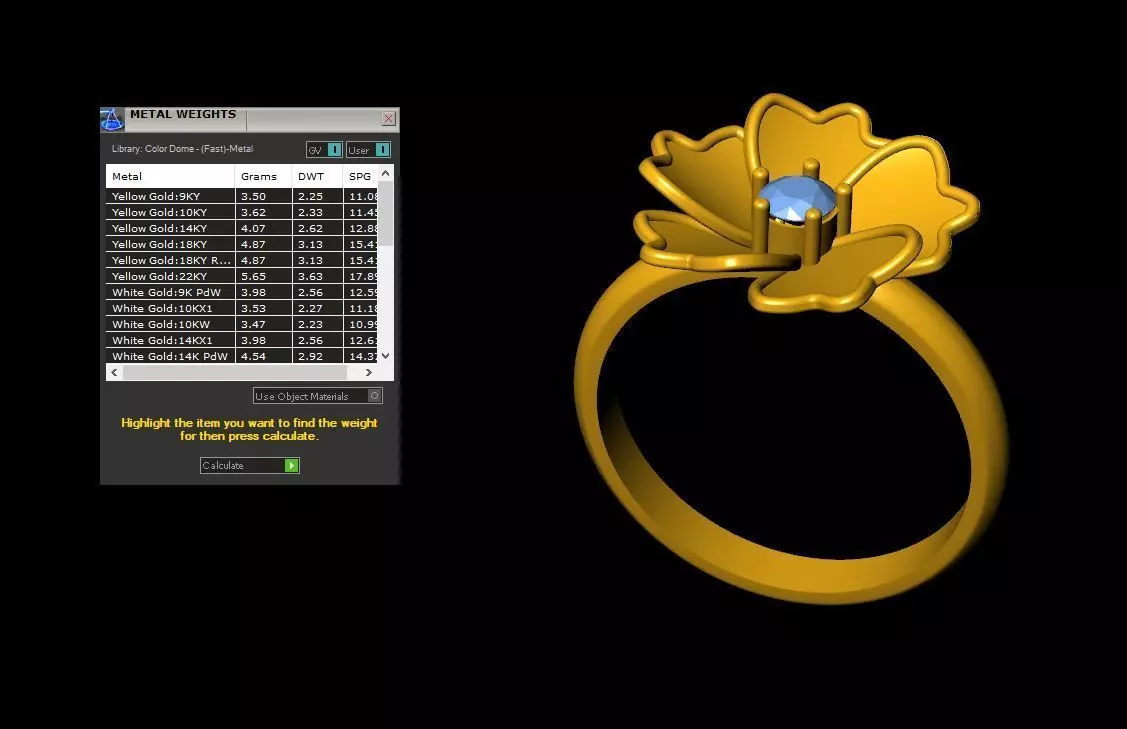This screenshot has width=1127, height=729.
Task: Click the horizontal scrollbar thumb
Action: pyautogui.click(x=235, y=372)
